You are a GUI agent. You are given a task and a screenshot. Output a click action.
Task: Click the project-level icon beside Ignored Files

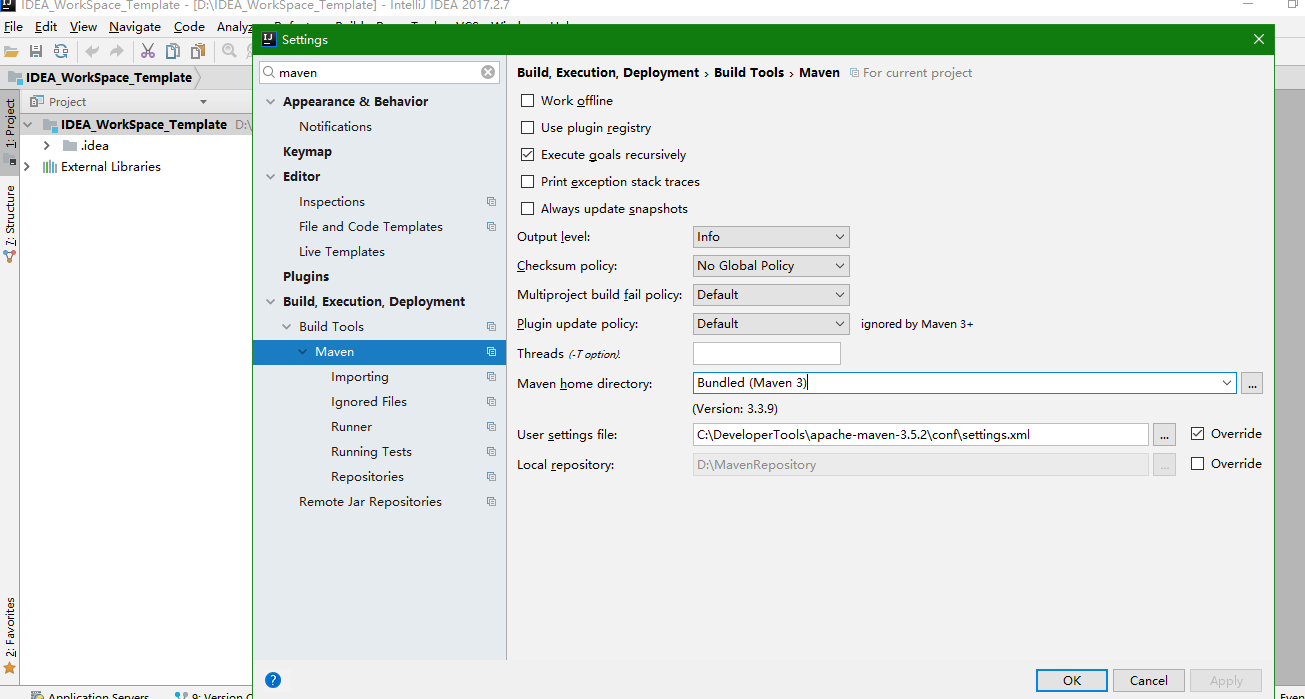[491, 402]
